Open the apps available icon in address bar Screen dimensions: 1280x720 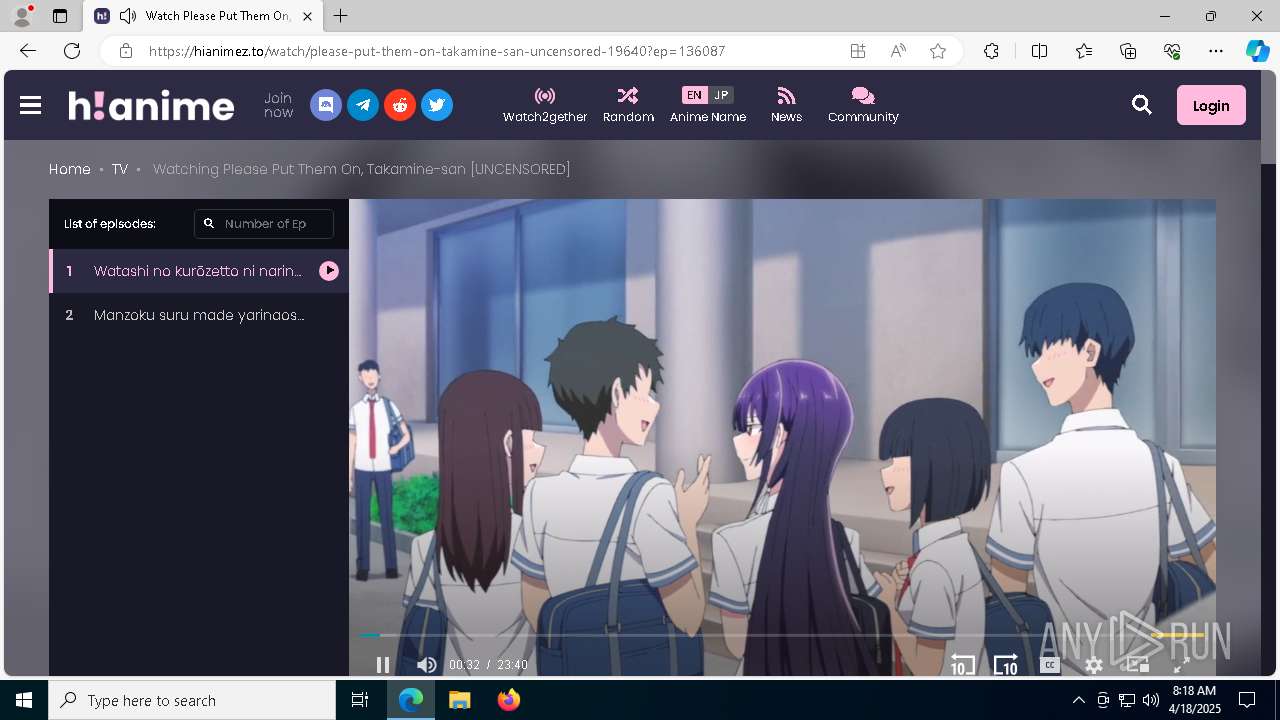point(858,51)
